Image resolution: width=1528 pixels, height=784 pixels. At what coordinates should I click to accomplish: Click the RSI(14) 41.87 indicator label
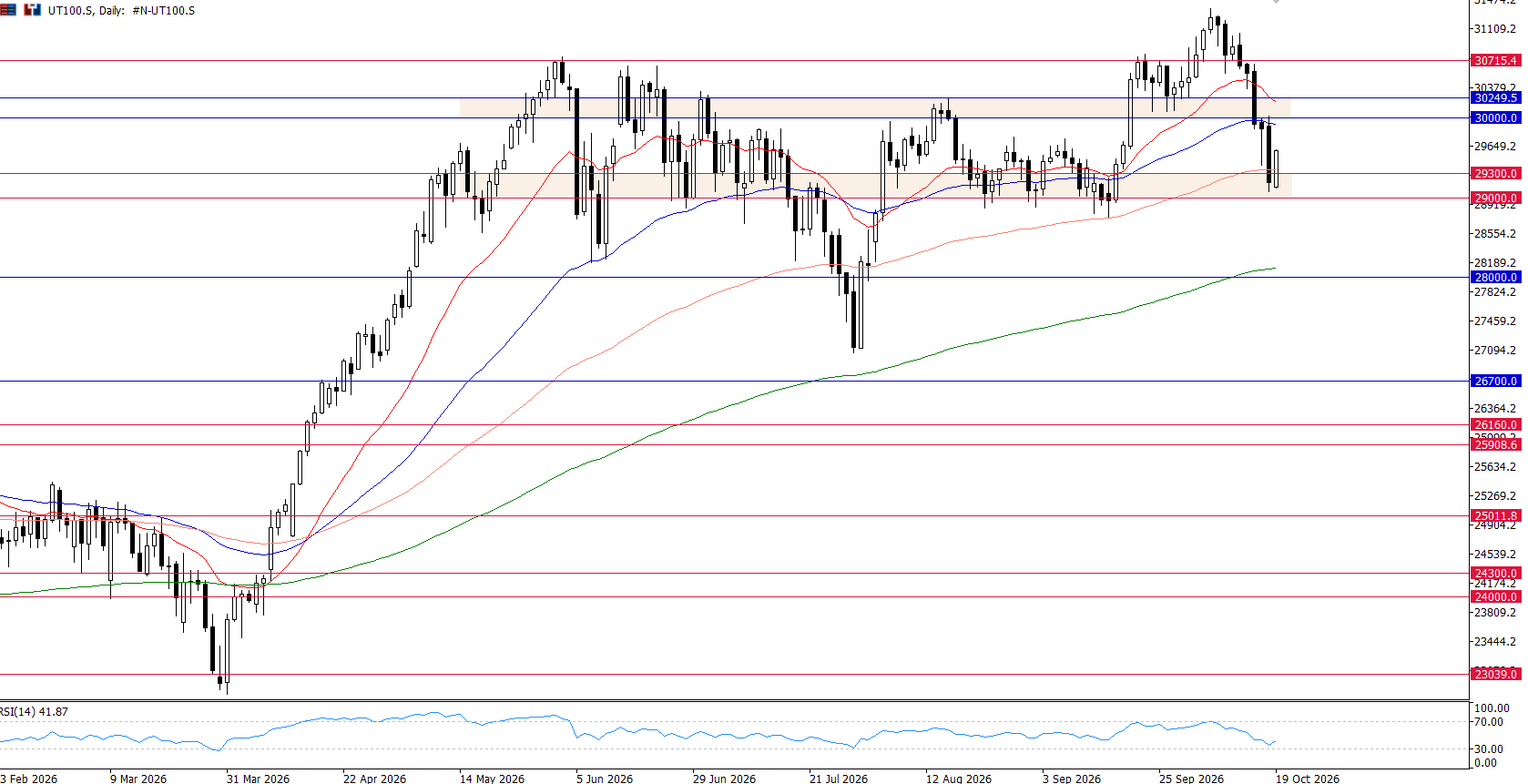34,712
